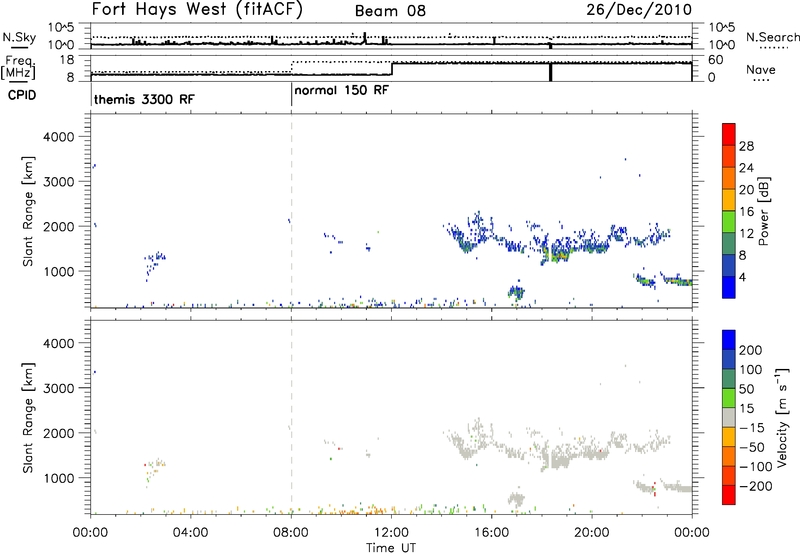Click the 'Nave' legend label
This screenshot has height=554, width=800.
[x=760, y=70]
